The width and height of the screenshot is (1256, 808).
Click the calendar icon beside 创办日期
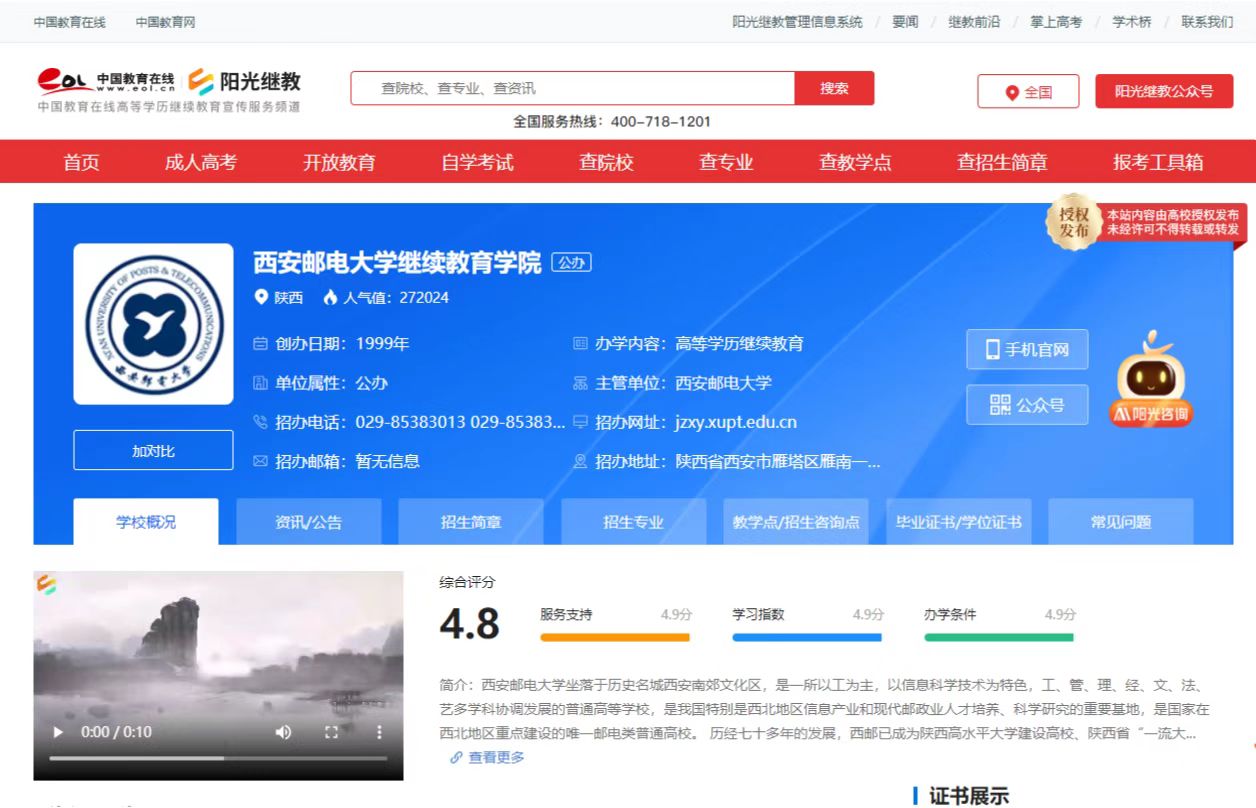[261, 344]
